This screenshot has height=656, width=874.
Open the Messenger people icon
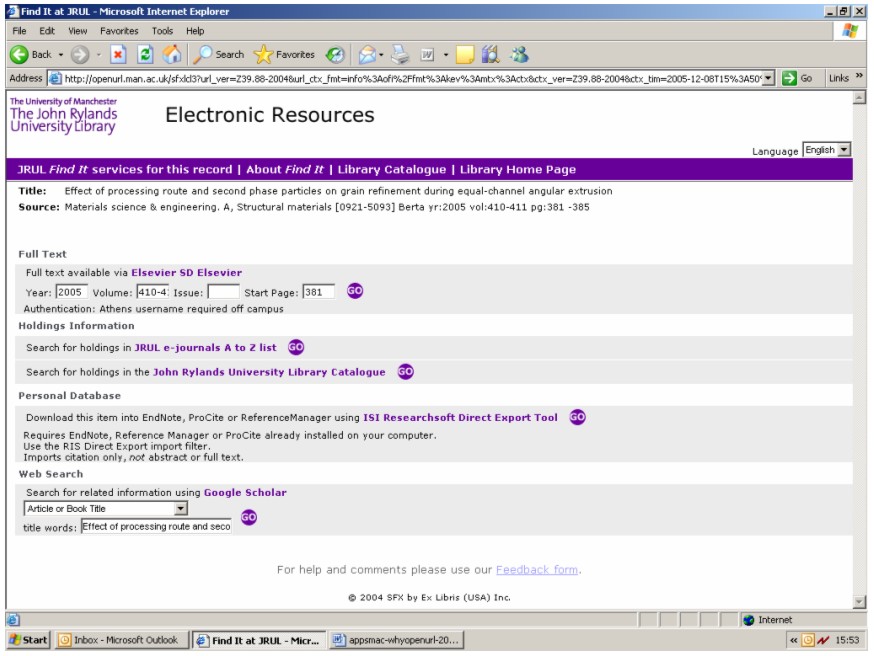(519, 55)
